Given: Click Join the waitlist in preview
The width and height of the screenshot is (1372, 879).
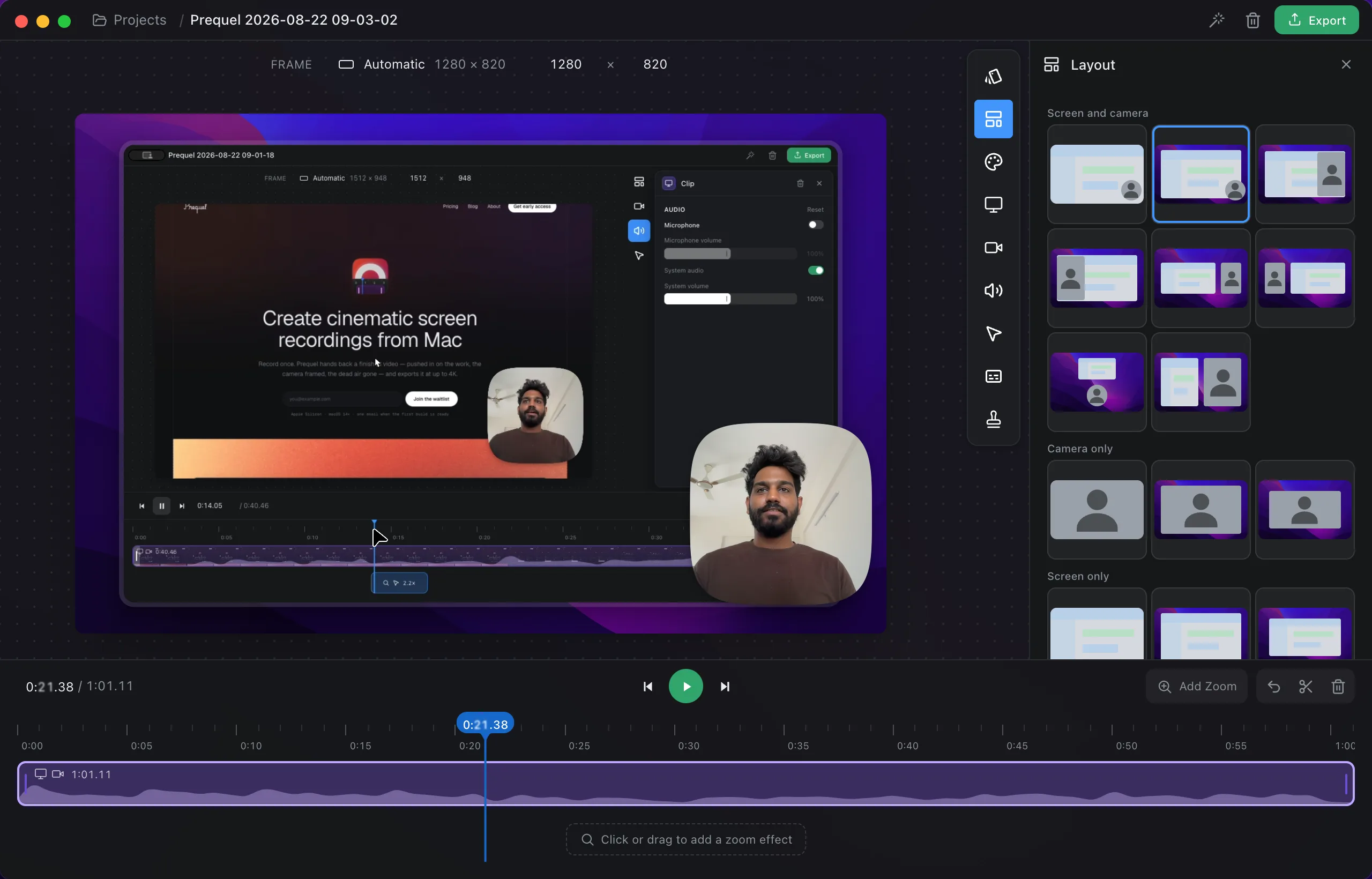Looking at the screenshot, I should [431, 399].
